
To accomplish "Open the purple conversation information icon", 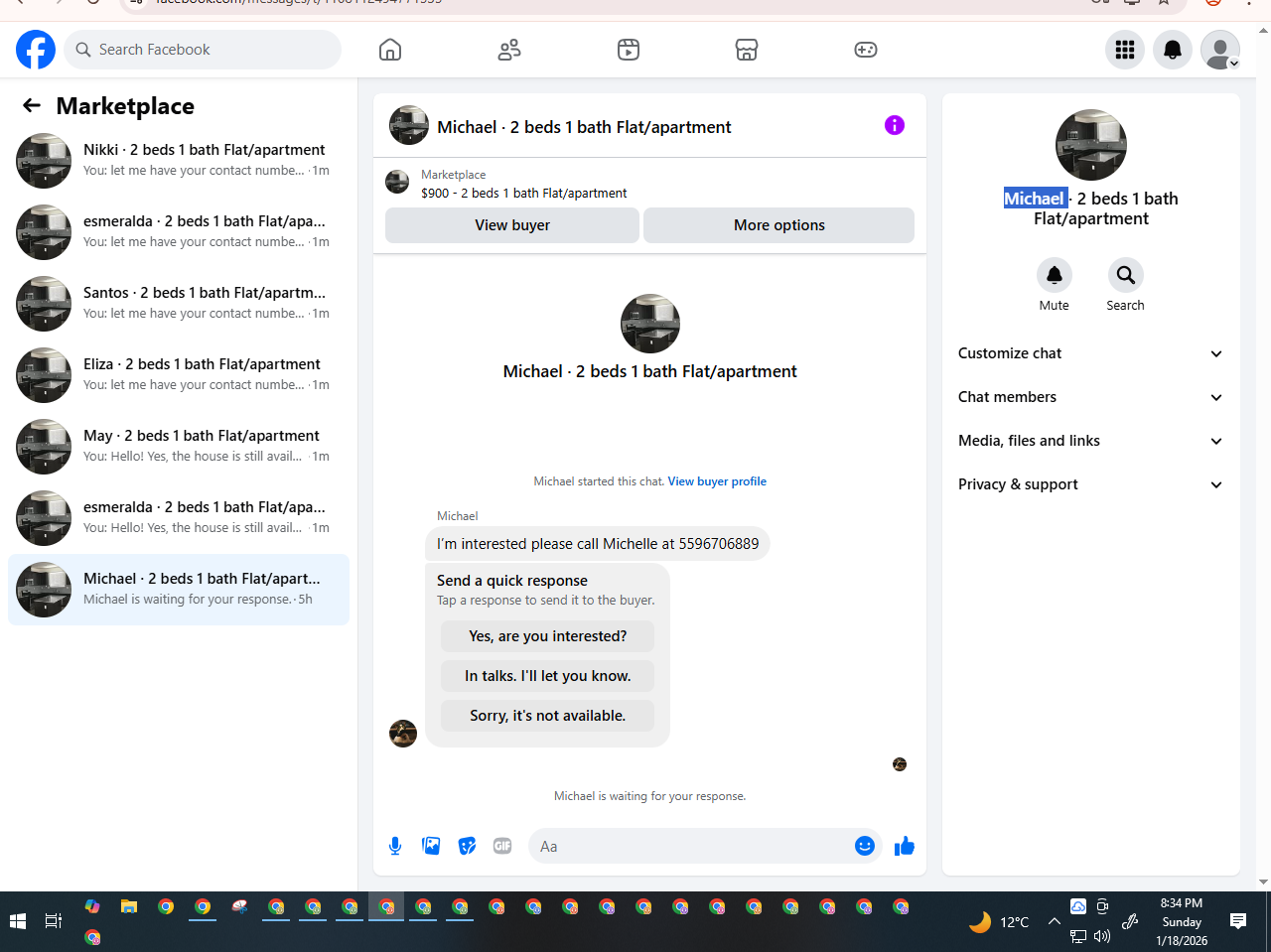I will coord(895,125).
